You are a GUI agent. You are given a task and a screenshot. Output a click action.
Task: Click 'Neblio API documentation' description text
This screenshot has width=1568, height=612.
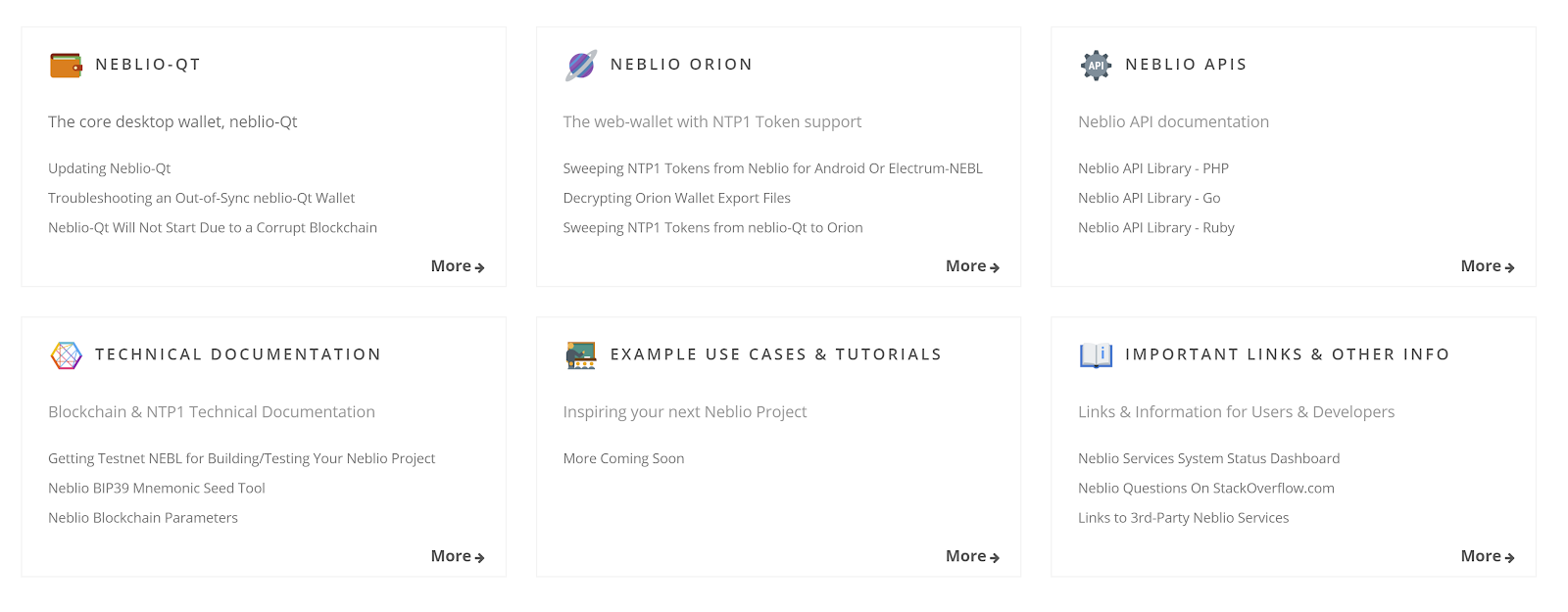(x=1174, y=121)
